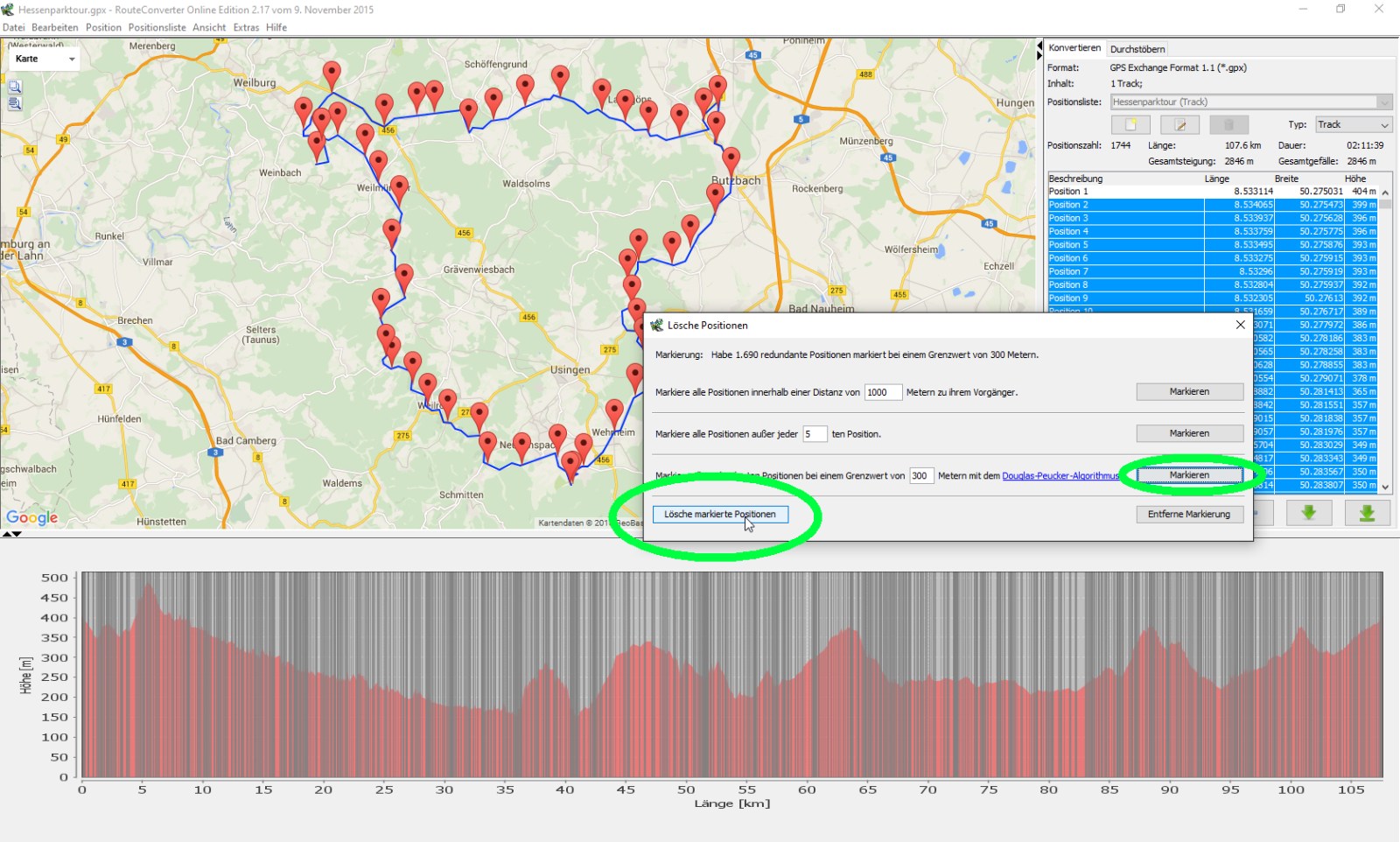
Task: Click the total length value 107.6 km
Action: click(x=1242, y=145)
